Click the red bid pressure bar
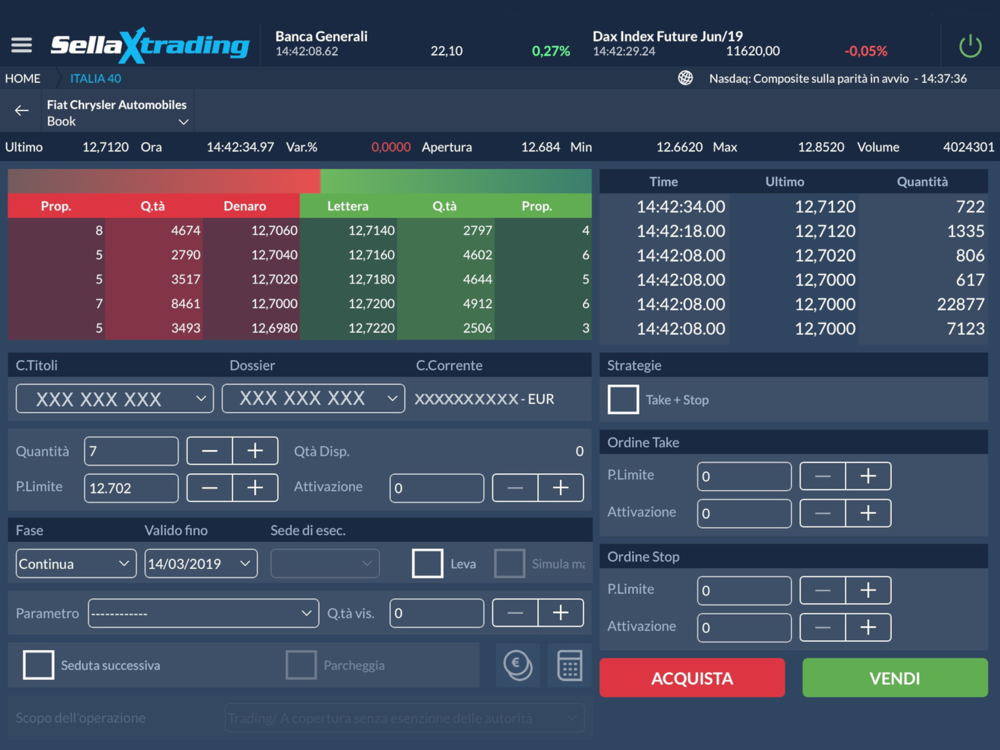 [164, 181]
